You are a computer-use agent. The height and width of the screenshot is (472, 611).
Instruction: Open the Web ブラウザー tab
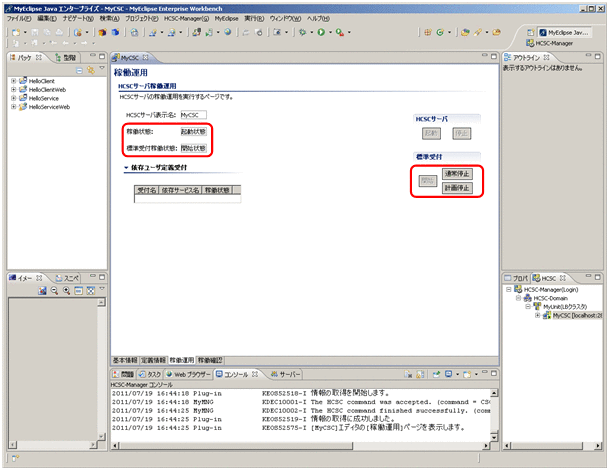click(x=192, y=373)
